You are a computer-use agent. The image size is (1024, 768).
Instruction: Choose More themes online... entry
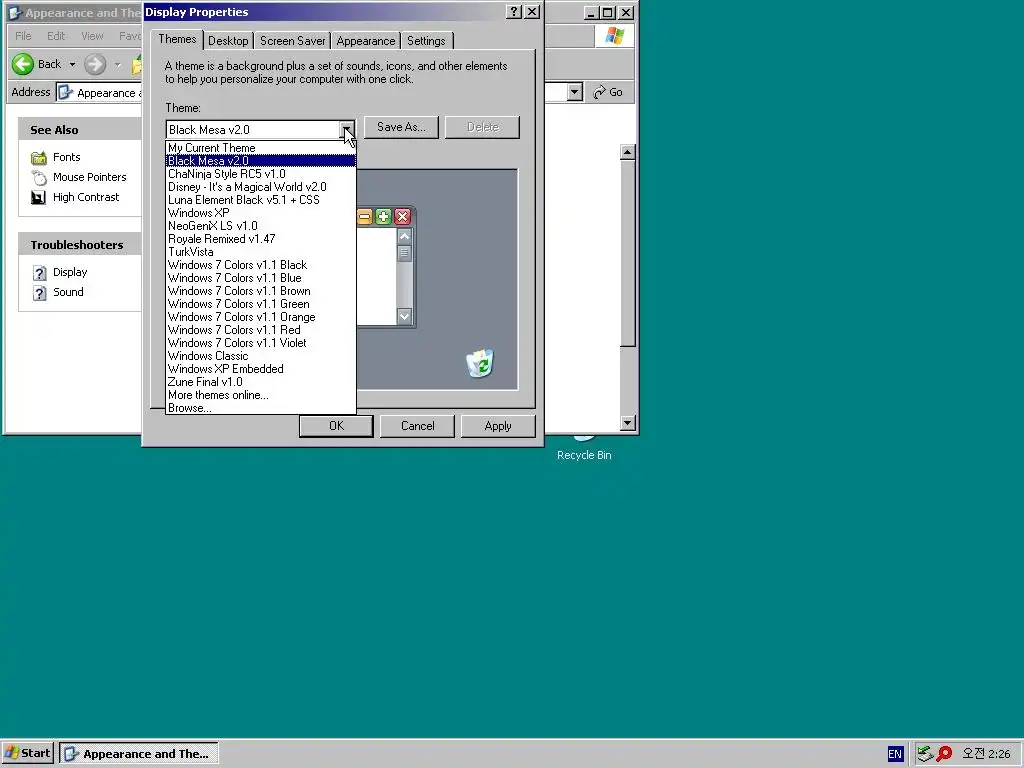pos(261,396)
